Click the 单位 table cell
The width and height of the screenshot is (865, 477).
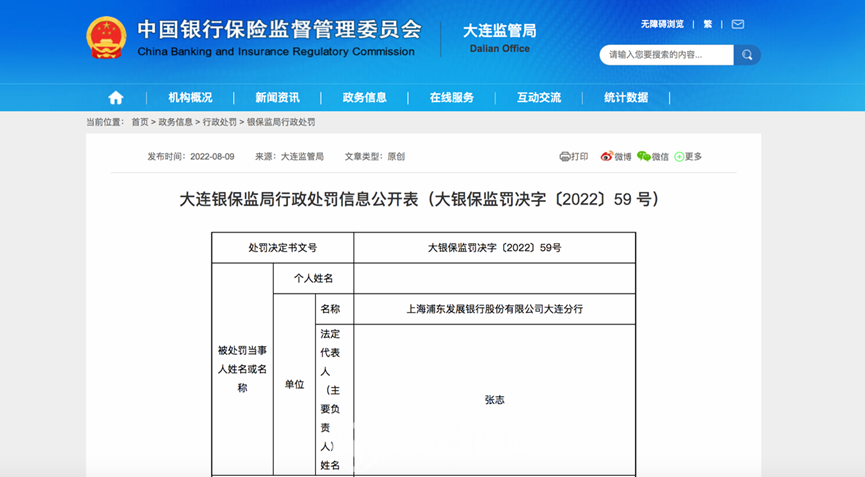[x=295, y=384]
